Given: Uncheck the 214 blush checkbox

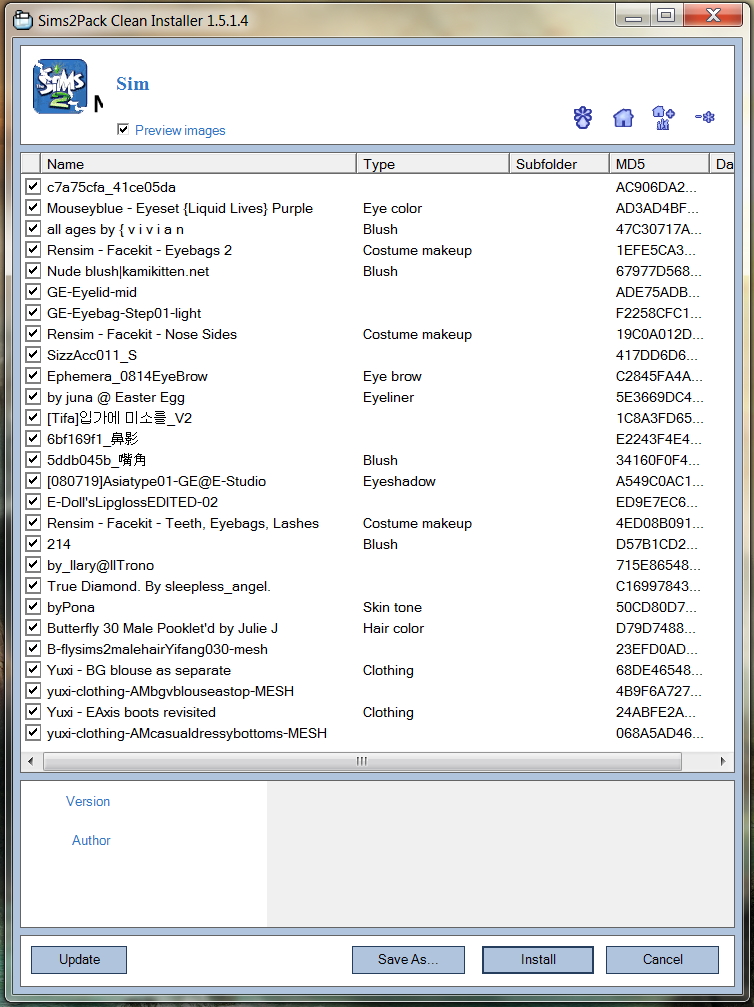Looking at the screenshot, I should [x=33, y=544].
